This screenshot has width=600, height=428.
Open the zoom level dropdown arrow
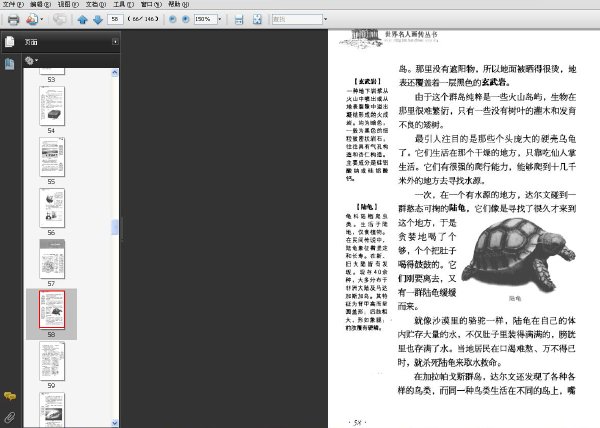click(x=220, y=19)
